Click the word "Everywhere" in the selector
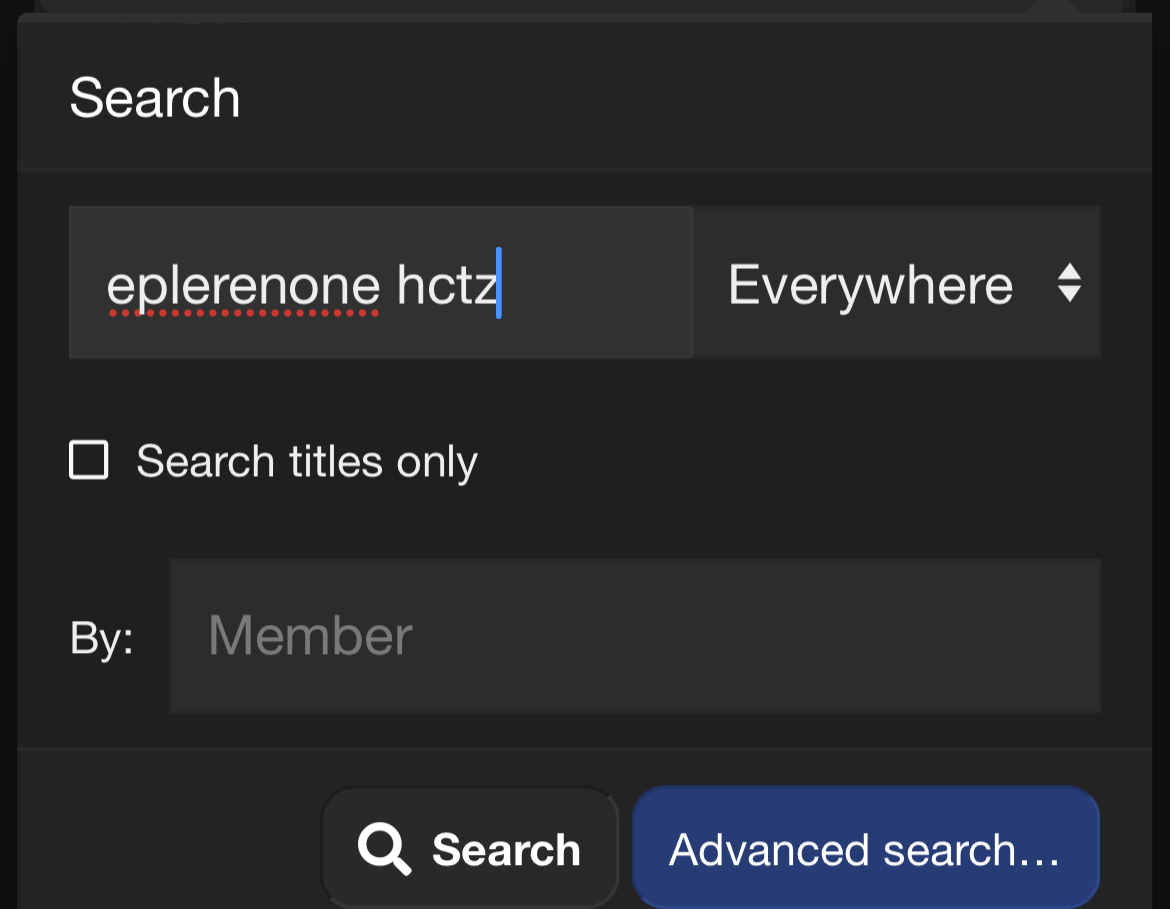1170x909 pixels. 870,285
